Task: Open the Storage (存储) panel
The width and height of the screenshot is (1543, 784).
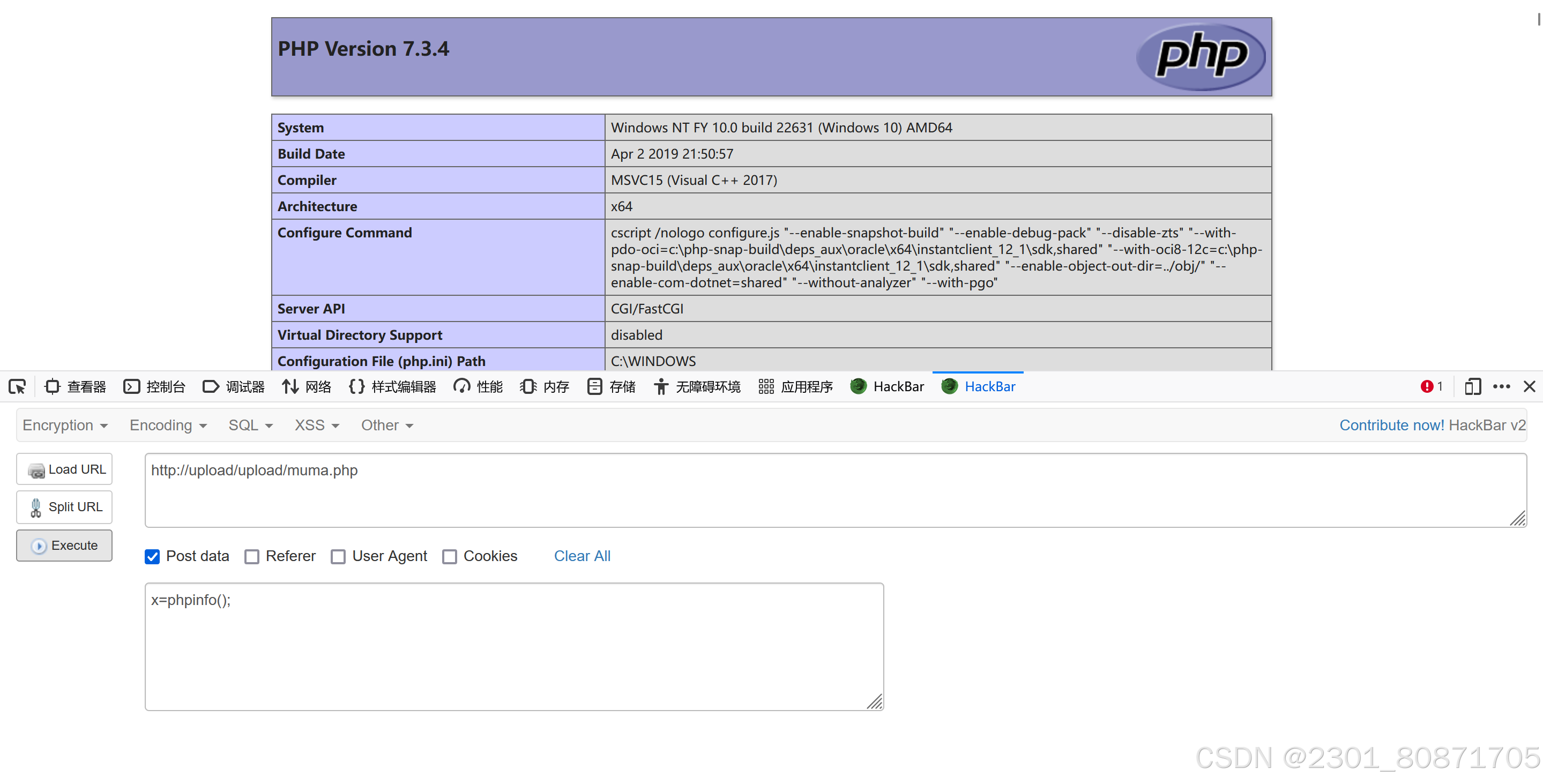Action: 612,386
